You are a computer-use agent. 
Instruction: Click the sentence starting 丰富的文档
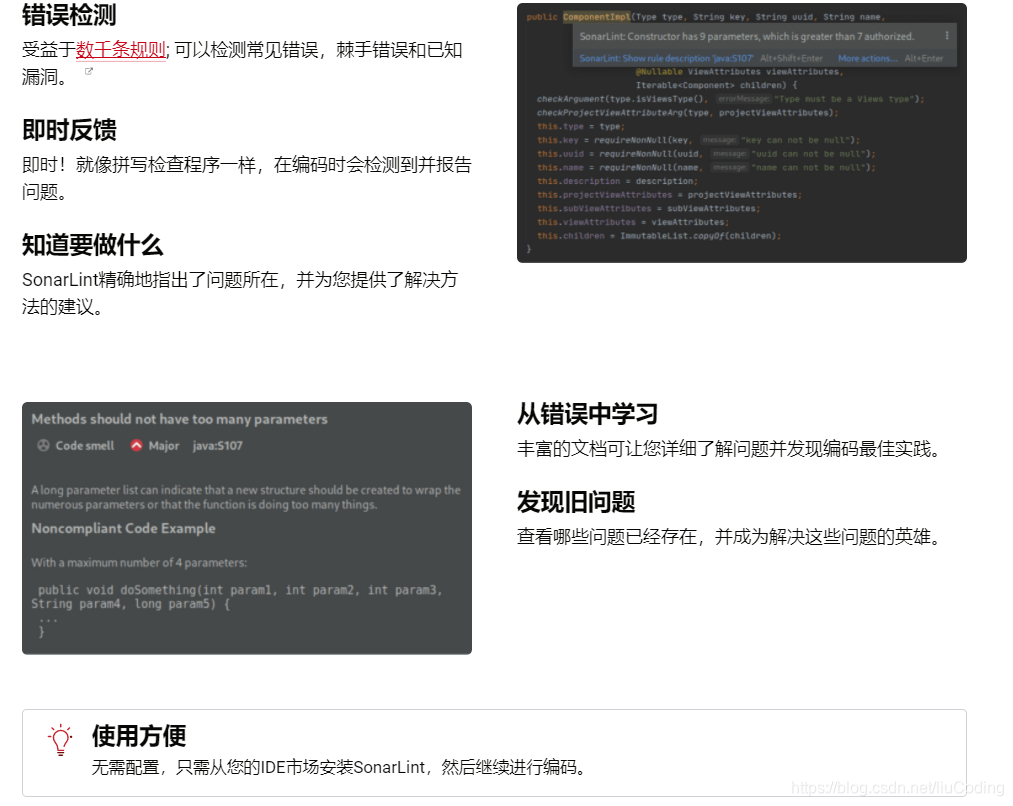click(x=729, y=449)
